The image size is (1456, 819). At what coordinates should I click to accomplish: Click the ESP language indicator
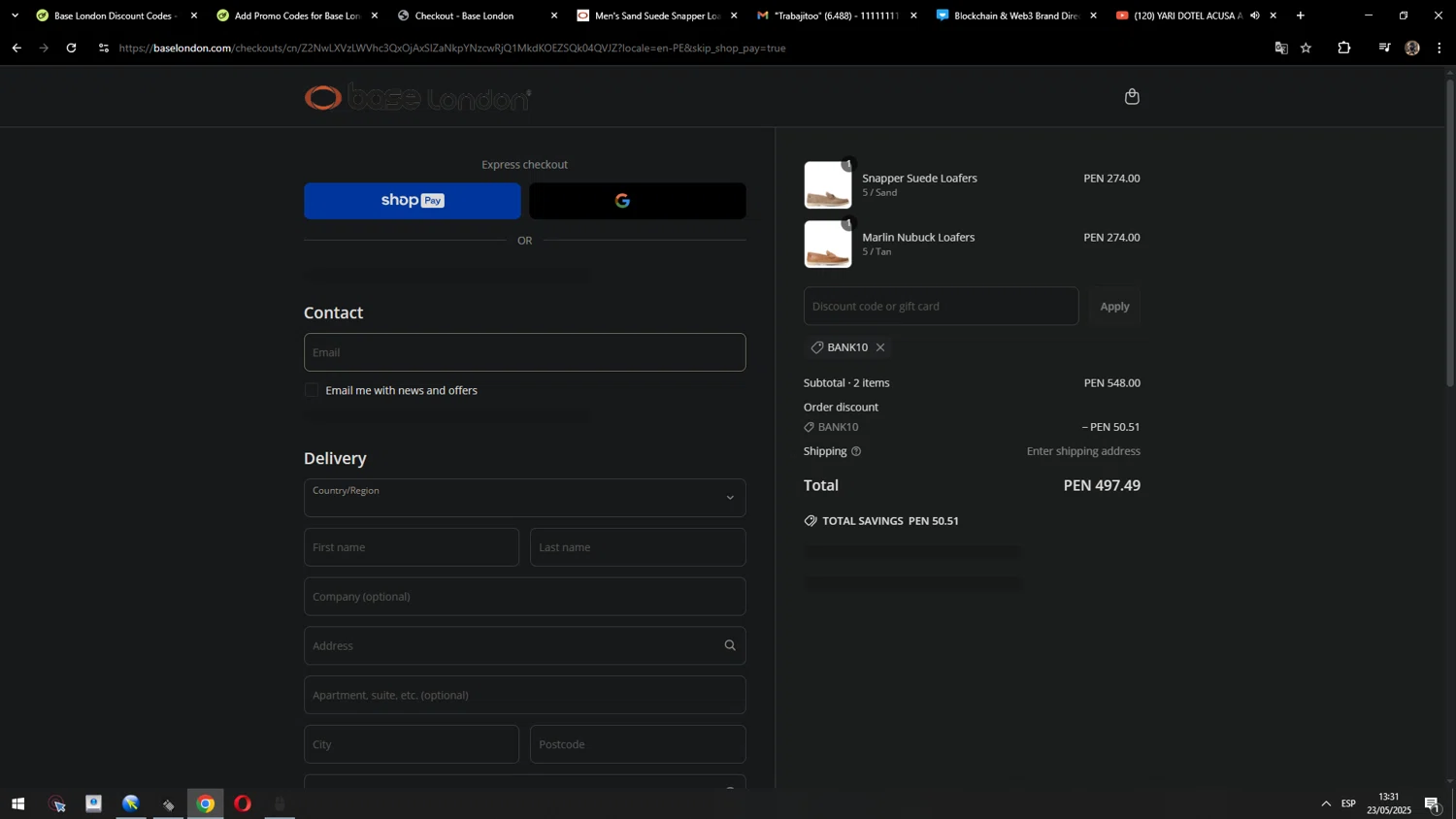tap(1348, 803)
